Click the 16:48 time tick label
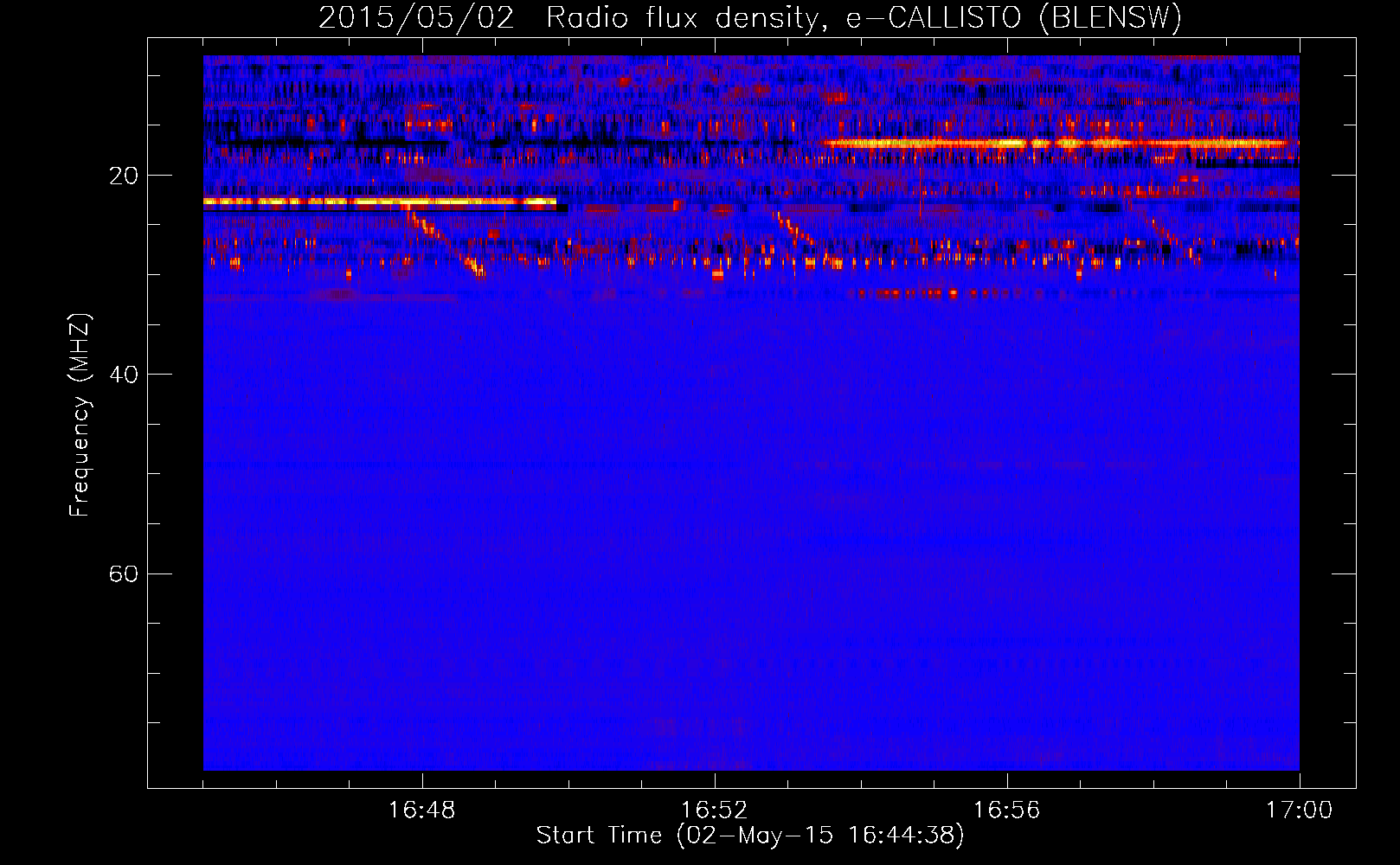This screenshot has width=1400, height=865. click(422, 811)
